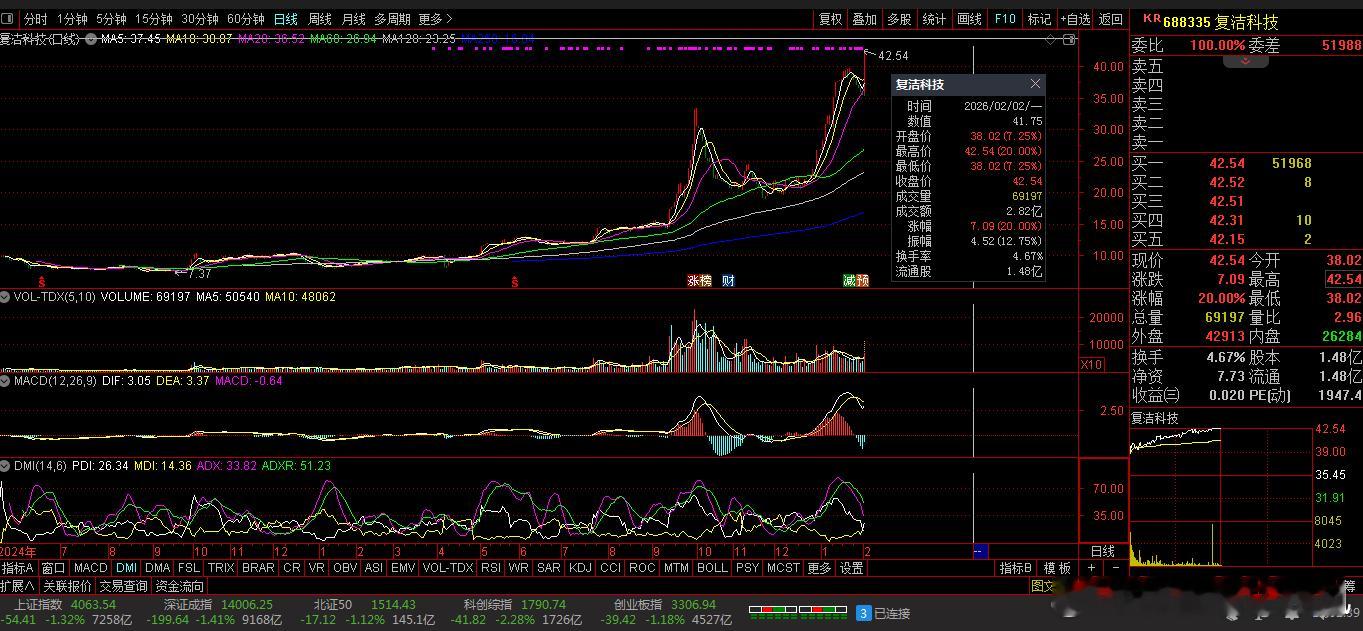Click the window icon at chart's top-right corner

coord(1069,39)
